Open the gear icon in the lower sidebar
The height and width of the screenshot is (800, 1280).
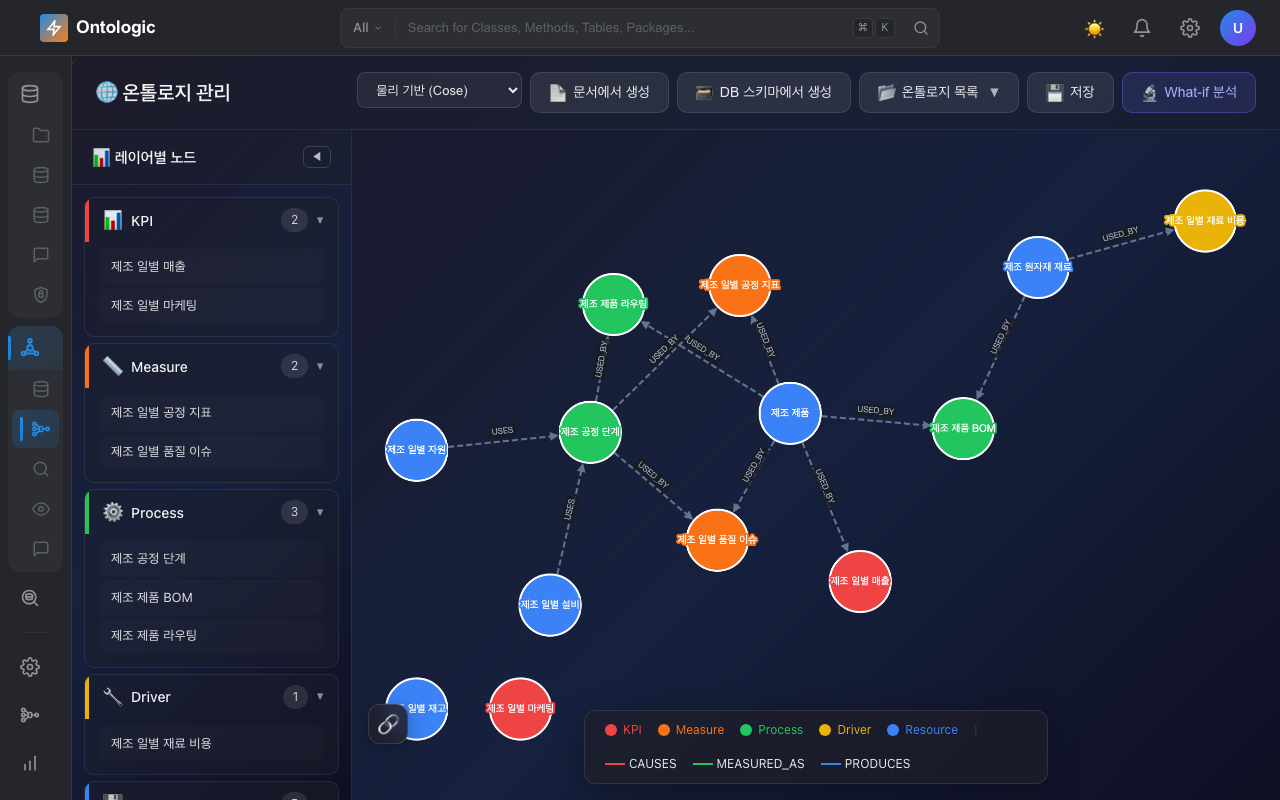[30, 667]
